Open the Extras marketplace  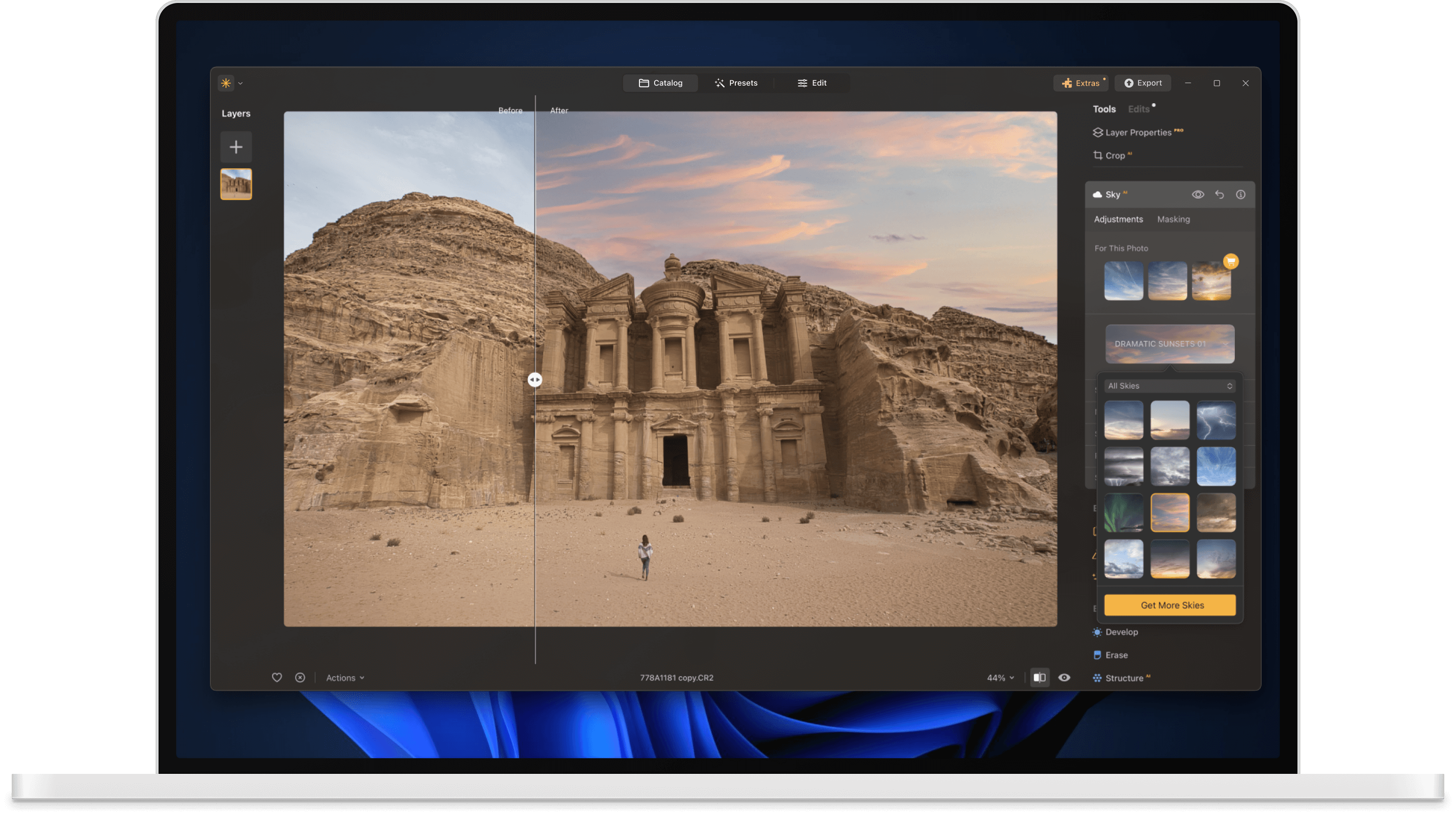point(1081,83)
